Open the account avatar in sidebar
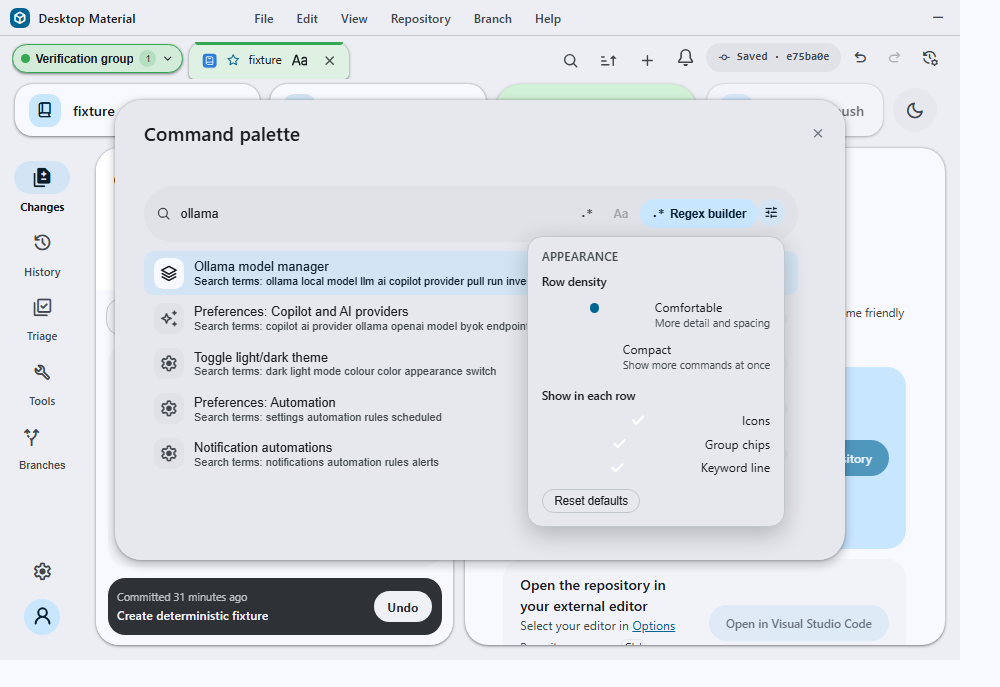This screenshot has height=687, width=1000. [42, 617]
